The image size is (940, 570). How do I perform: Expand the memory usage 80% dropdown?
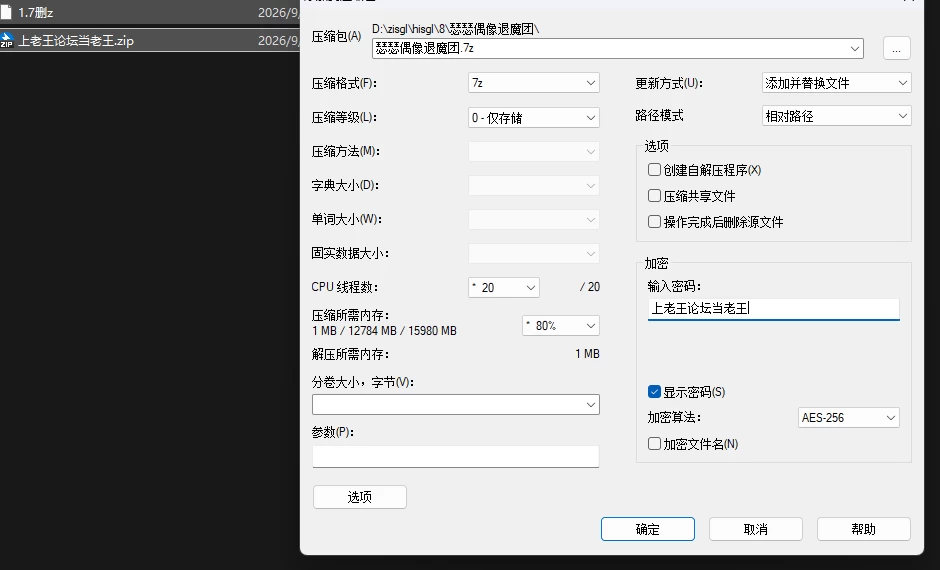click(561, 325)
